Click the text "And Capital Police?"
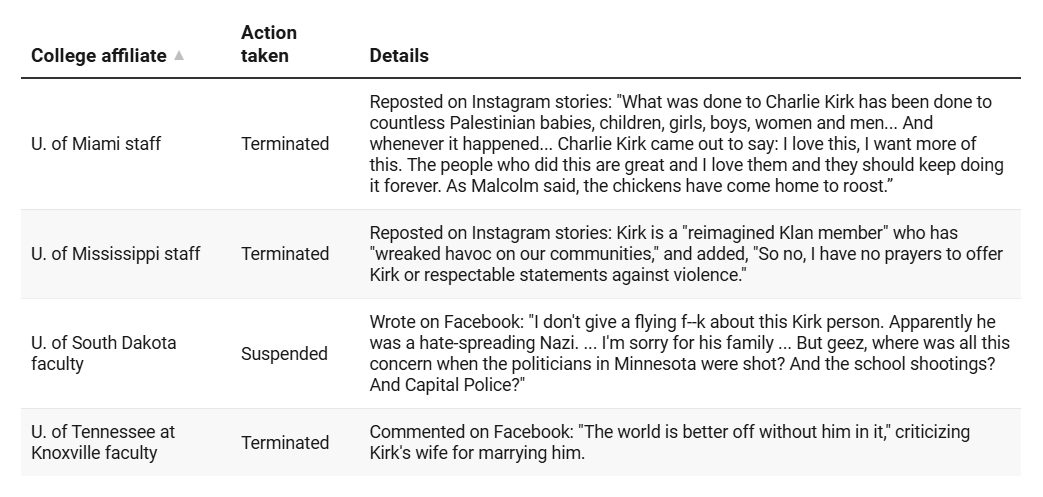This screenshot has width=1043, height=497. click(x=448, y=385)
